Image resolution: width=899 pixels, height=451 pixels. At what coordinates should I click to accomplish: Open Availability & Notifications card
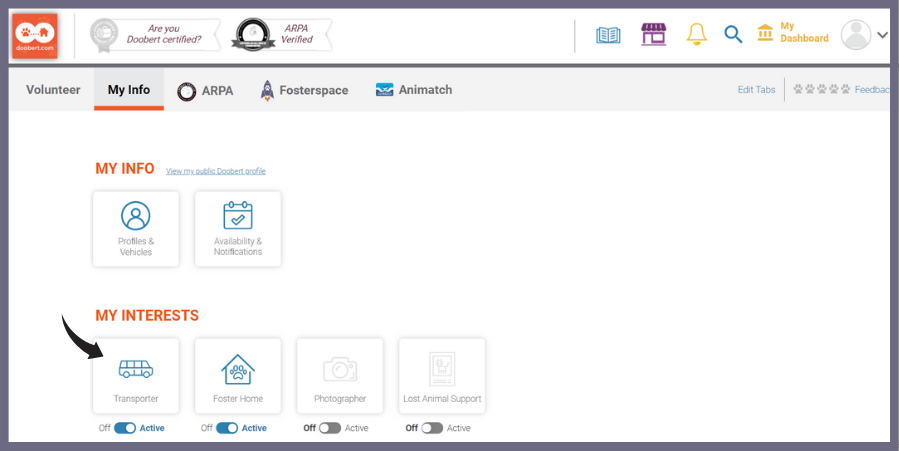[238, 229]
